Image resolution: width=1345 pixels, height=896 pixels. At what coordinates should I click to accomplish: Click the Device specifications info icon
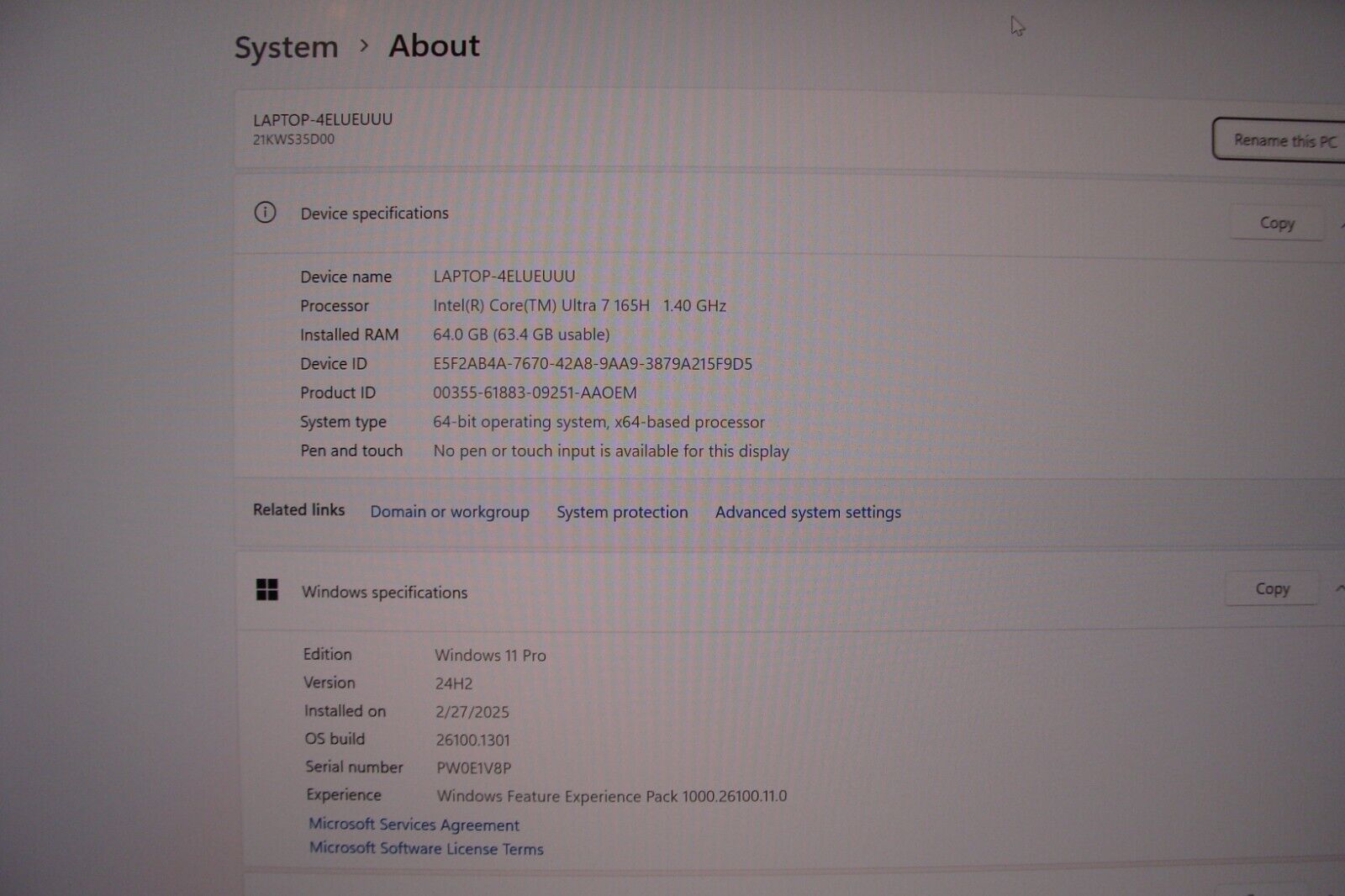pyautogui.click(x=265, y=213)
